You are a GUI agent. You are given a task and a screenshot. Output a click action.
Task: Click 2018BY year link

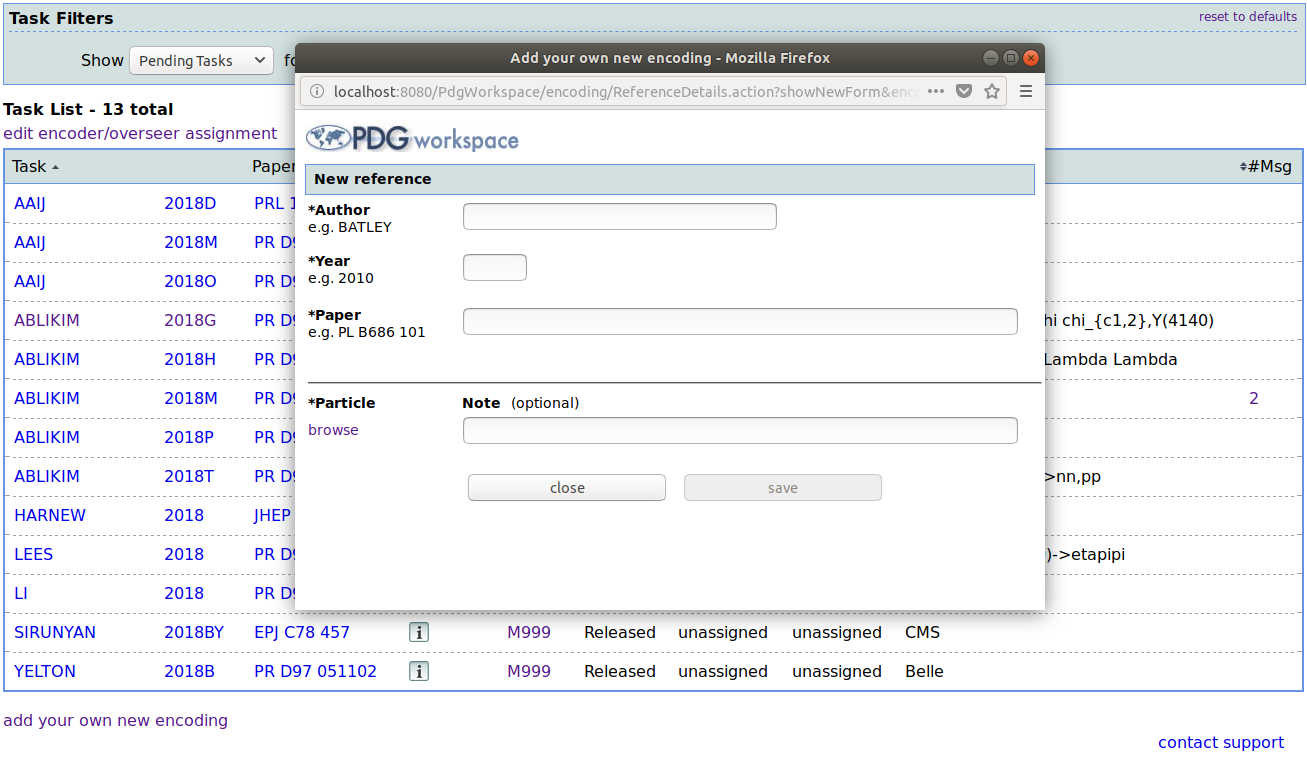point(194,632)
